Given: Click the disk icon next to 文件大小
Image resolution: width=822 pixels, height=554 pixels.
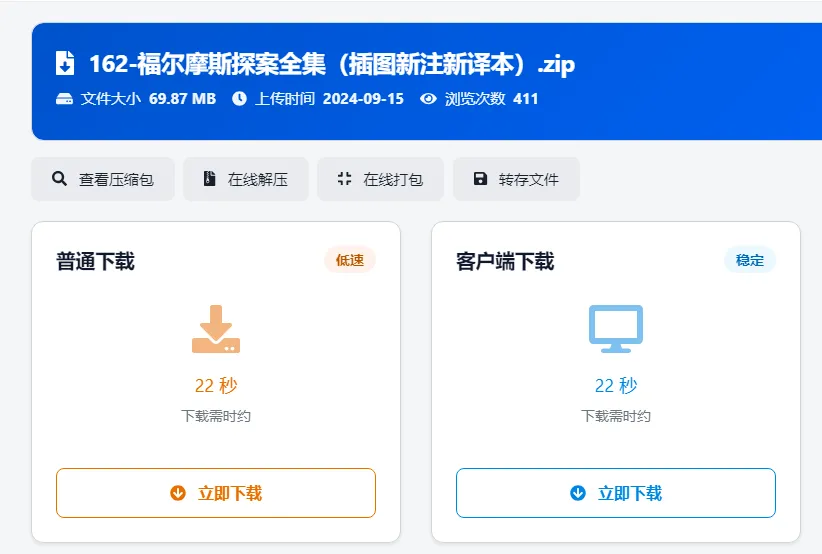Looking at the screenshot, I should [x=64, y=99].
